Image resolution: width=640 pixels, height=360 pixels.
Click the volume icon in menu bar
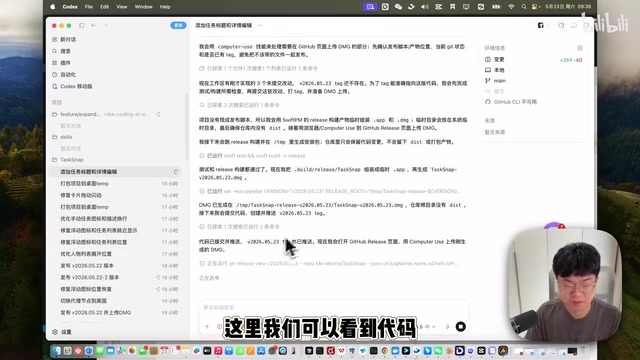click(x=424, y=7)
